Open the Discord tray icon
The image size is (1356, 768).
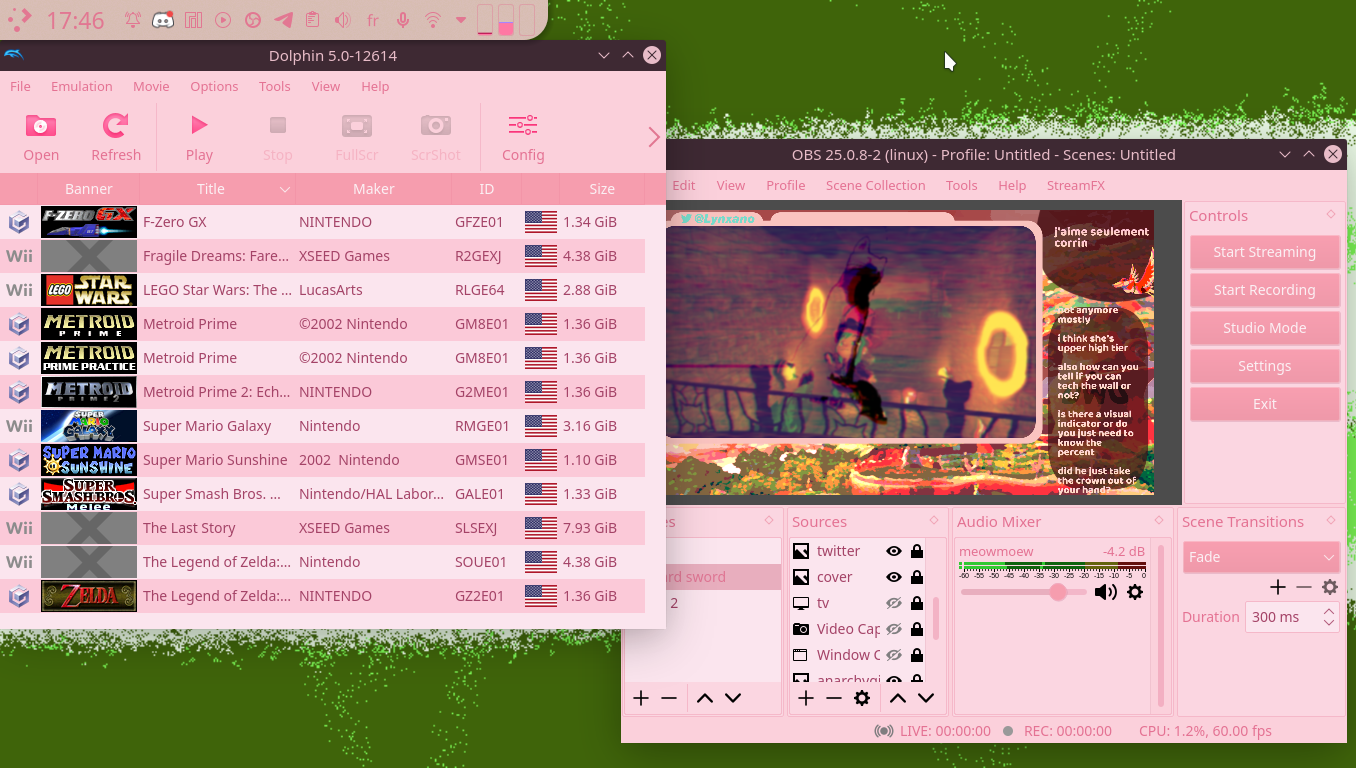tap(162, 20)
